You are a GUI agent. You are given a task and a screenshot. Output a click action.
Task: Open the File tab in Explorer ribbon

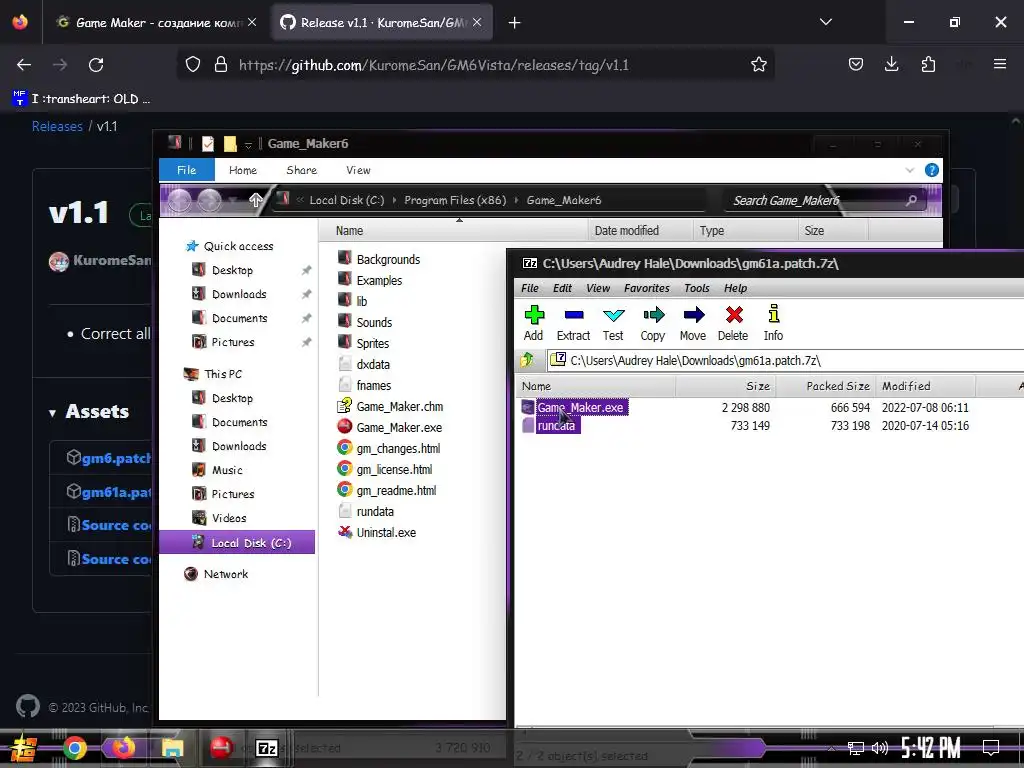coord(187,170)
